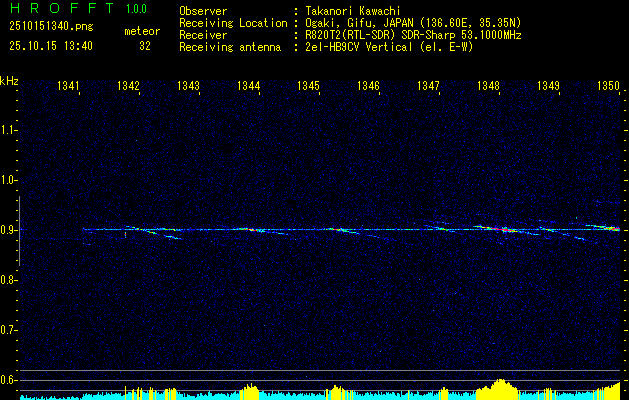Click the meteor echo near 1344
629x400 pixels.
(x=253, y=230)
